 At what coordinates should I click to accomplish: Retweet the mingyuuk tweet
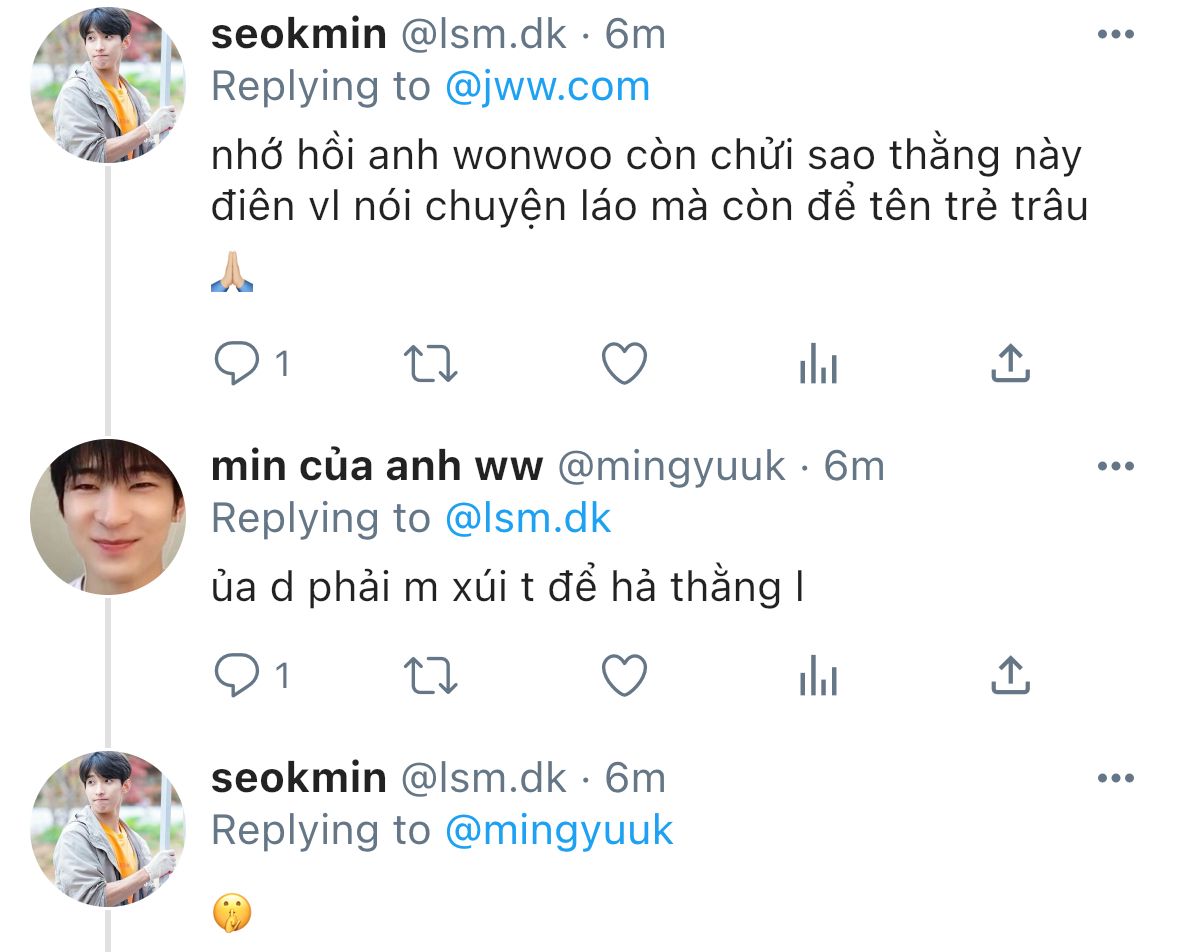(x=430, y=675)
